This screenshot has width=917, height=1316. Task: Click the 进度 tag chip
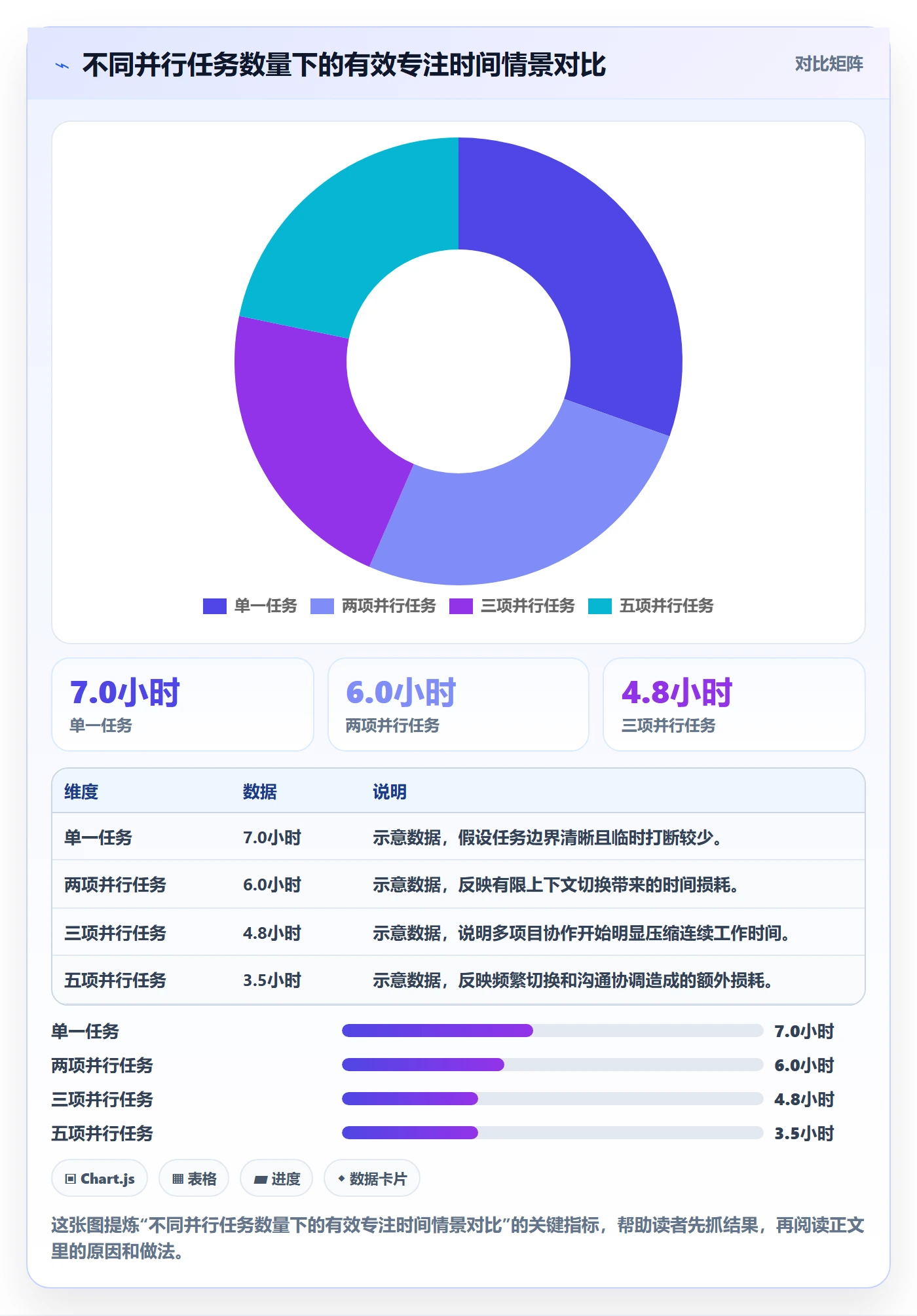click(276, 1179)
